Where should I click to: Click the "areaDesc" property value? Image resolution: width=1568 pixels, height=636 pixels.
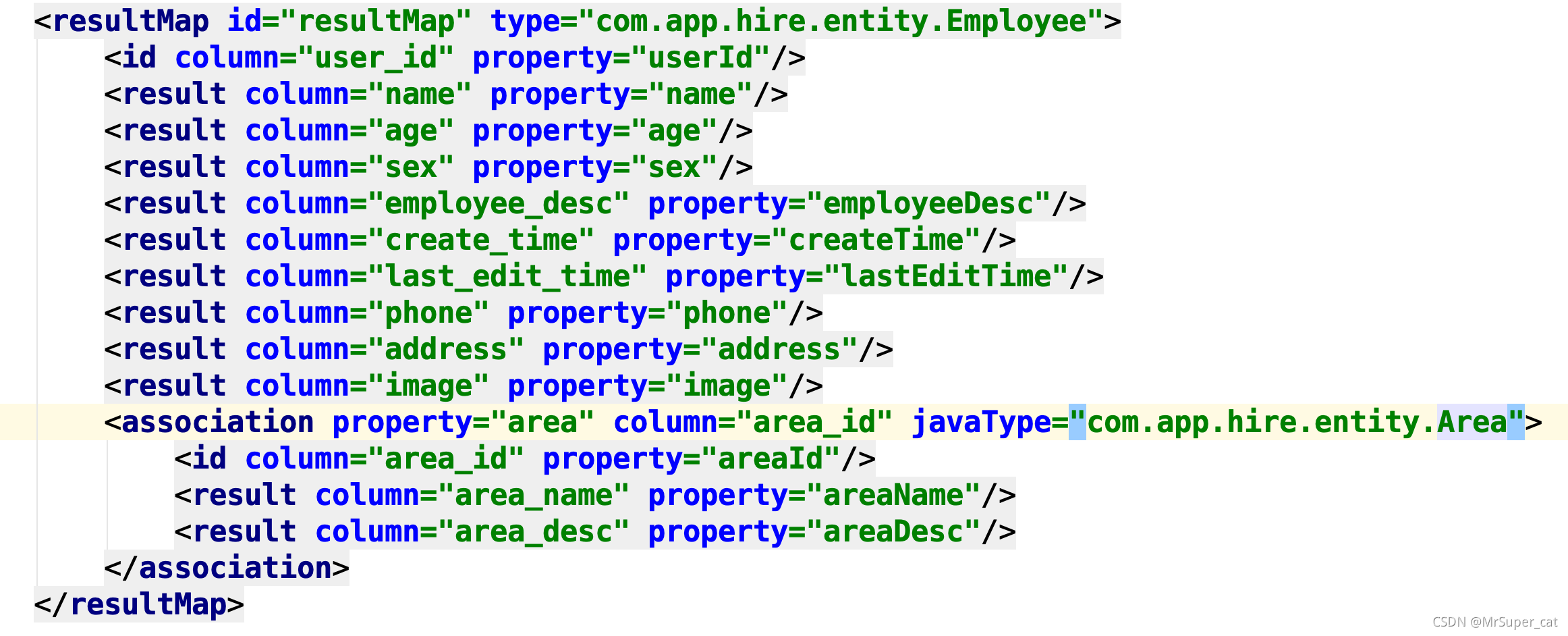coord(893,532)
